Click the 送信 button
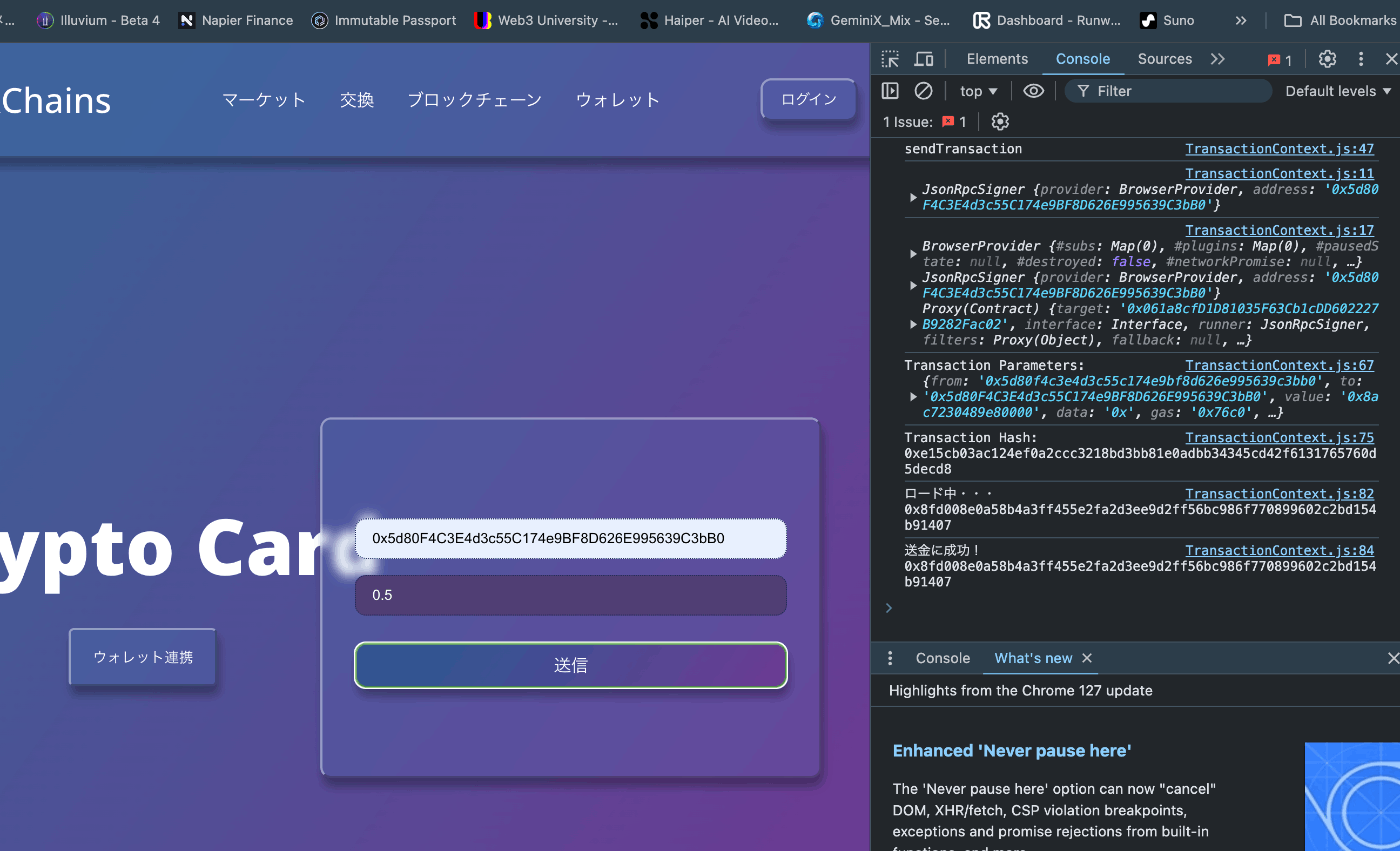 pyautogui.click(x=570, y=665)
